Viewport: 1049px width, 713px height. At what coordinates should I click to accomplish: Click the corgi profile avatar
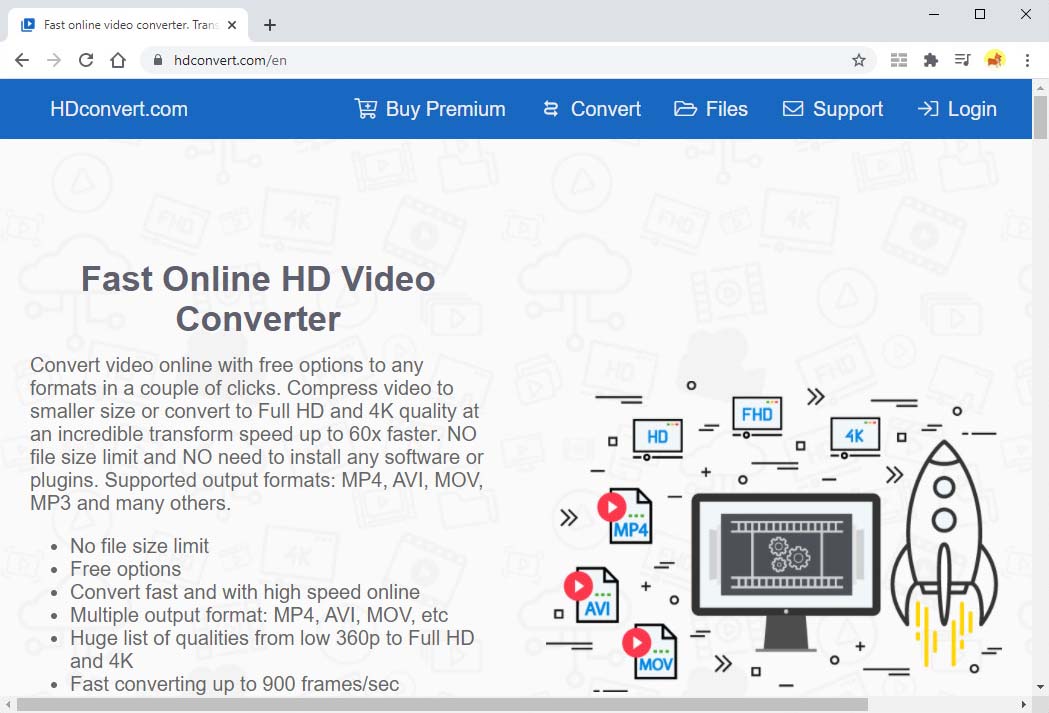[x=994, y=60]
